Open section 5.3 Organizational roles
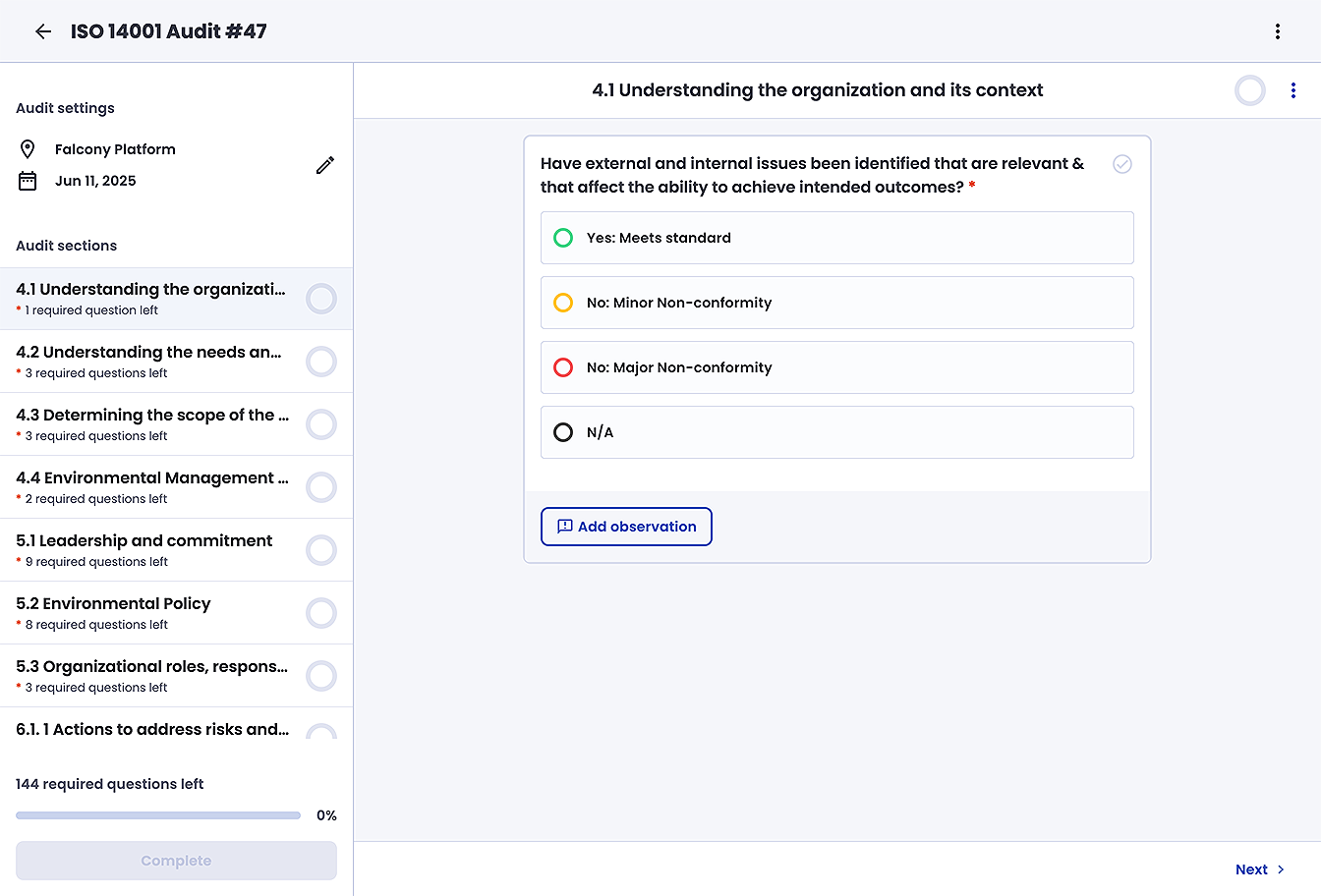The image size is (1321, 896). 176,676
